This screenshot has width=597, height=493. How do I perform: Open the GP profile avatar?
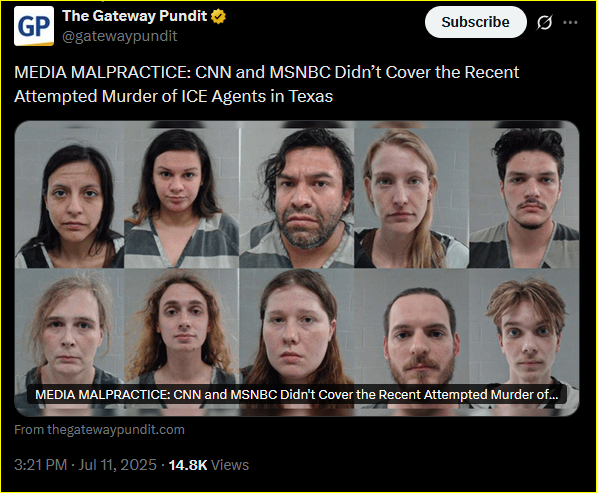[34, 26]
